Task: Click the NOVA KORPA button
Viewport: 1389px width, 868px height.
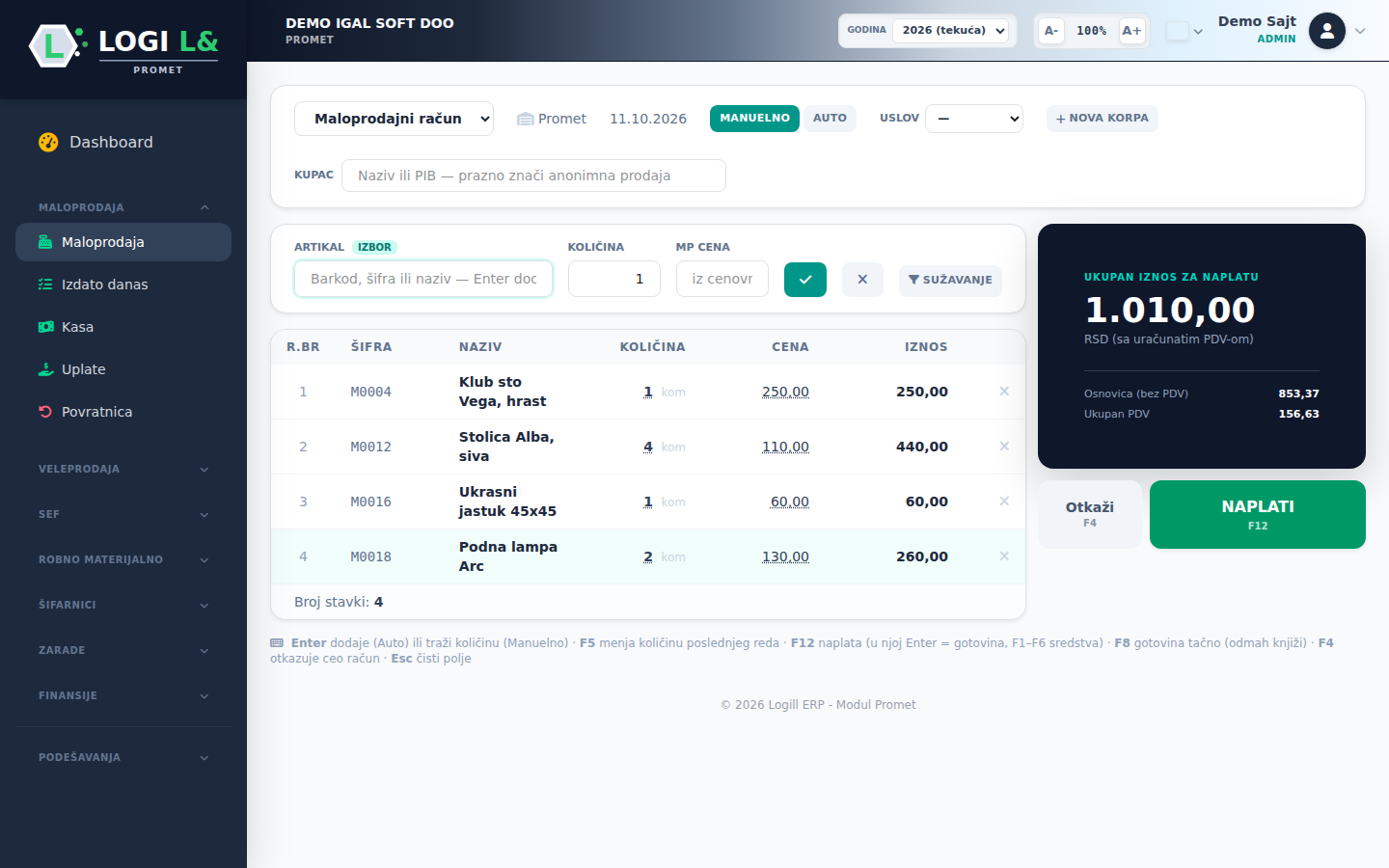Action: click(x=1103, y=118)
